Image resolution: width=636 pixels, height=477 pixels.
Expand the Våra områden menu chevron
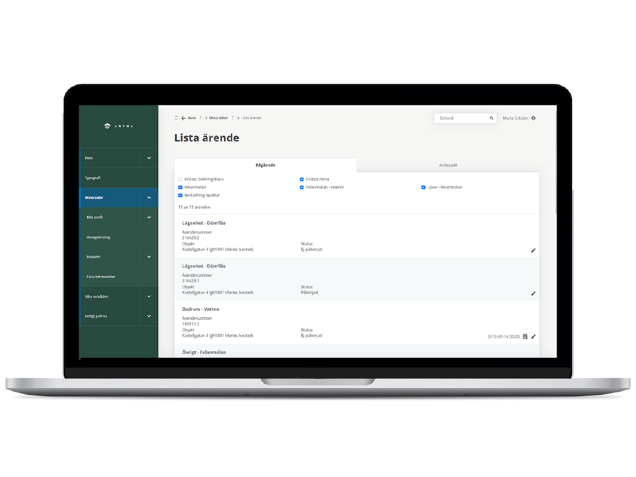149,297
